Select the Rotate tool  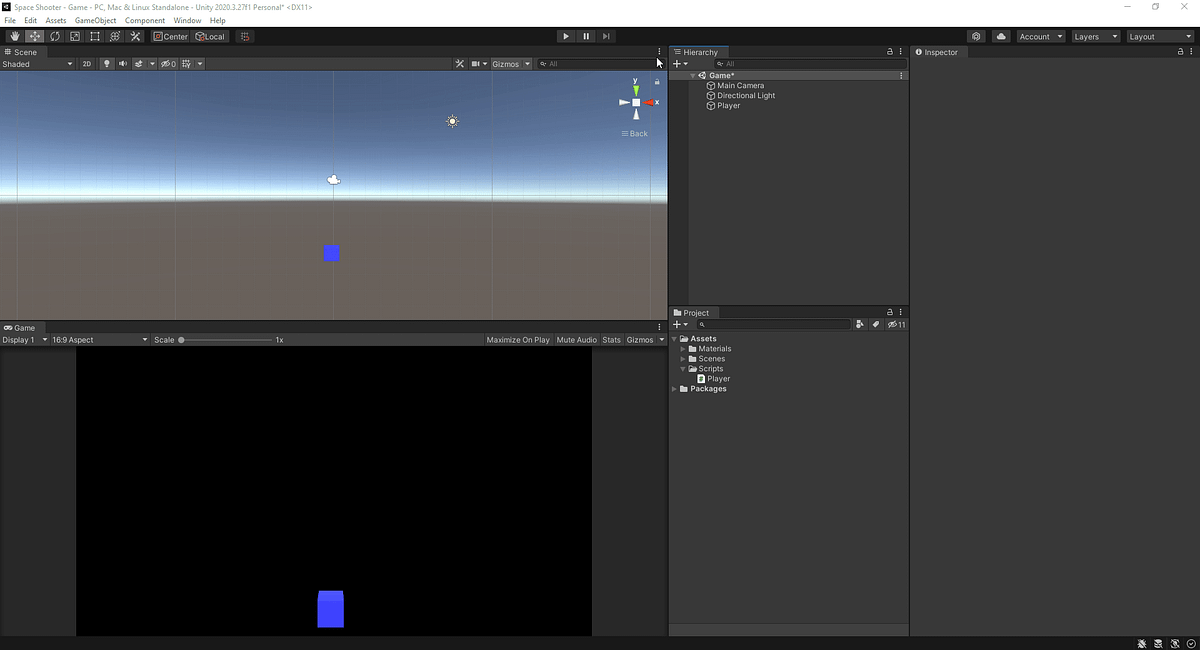click(54, 36)
